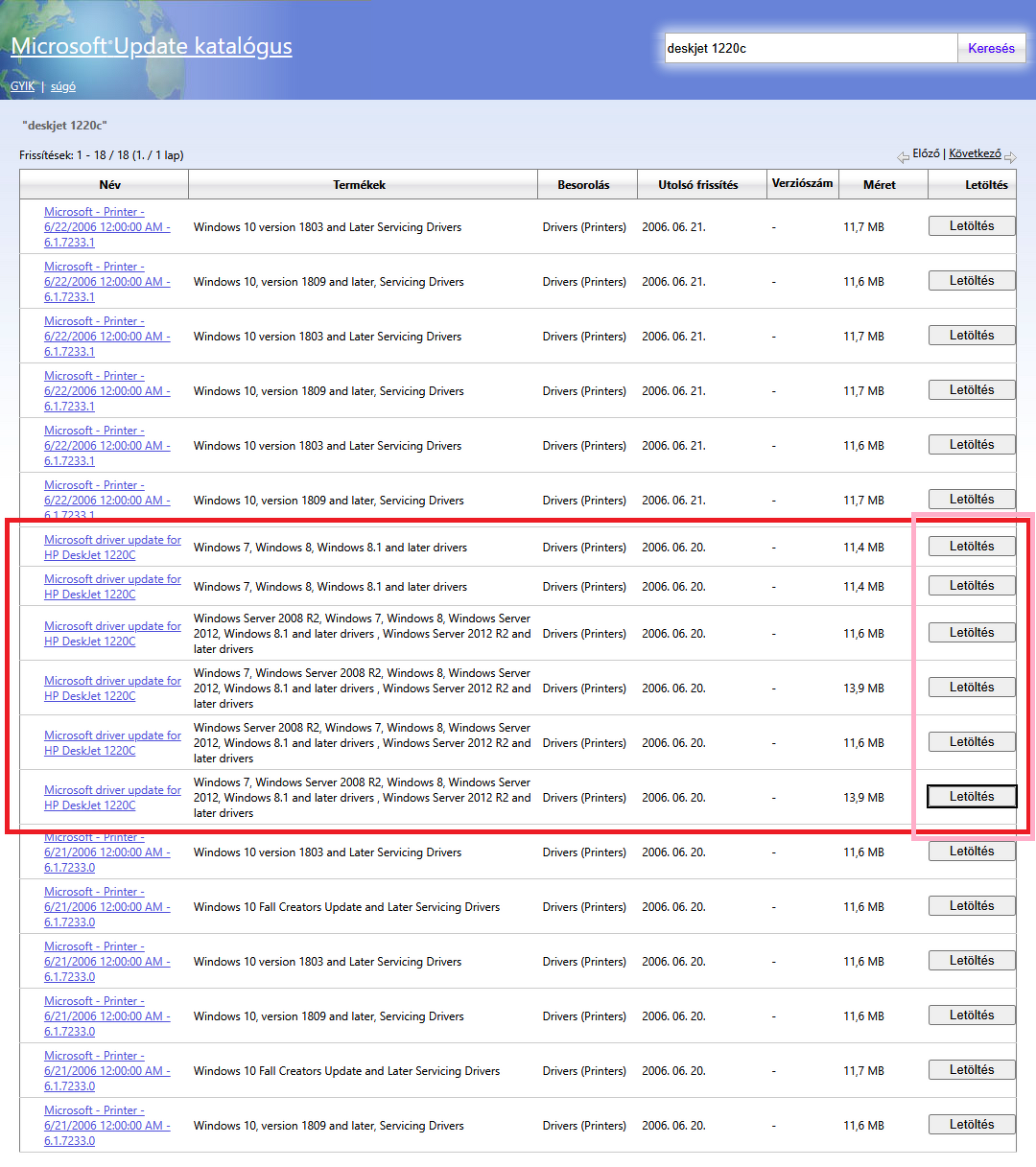Viewport: 1036px width, 1167px height.
Task: Select the "deskjet 1220c" results heading text
Action: [64, 126]
